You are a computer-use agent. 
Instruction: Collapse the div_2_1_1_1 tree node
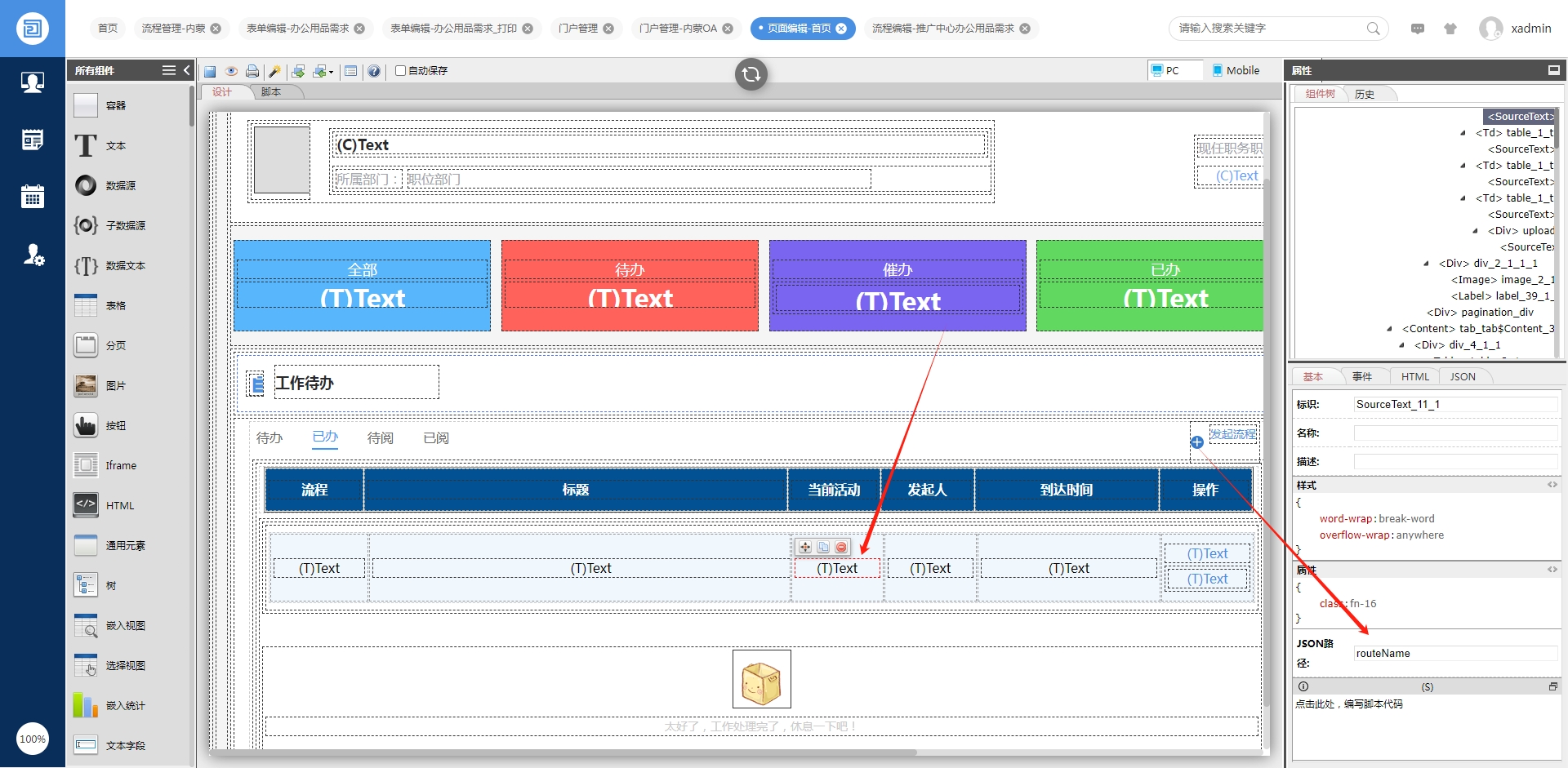(x=1426, y=264)
